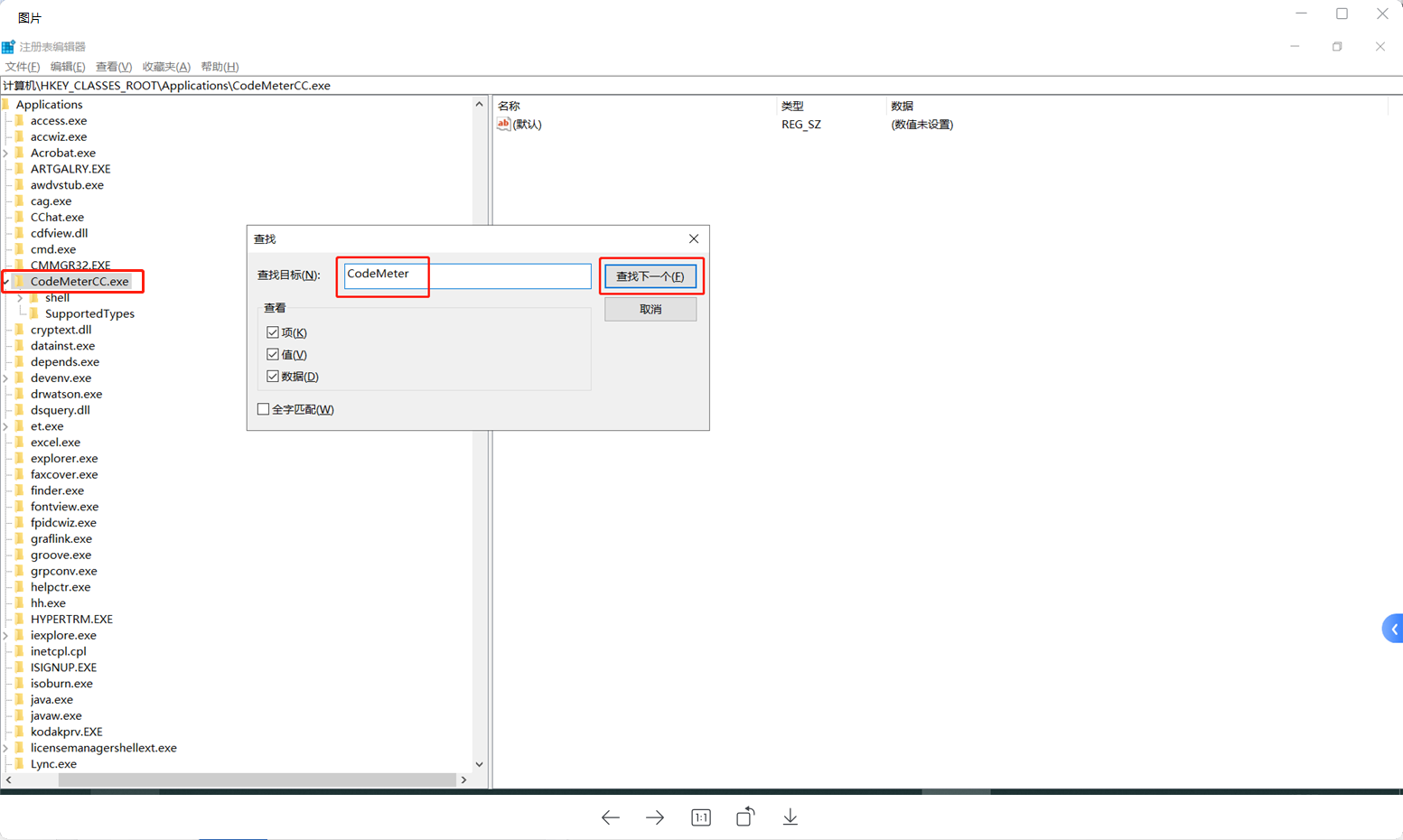1403x840 pixels.
Task: Select the CMMGR32.EXE key
Action: pos(70,266)
